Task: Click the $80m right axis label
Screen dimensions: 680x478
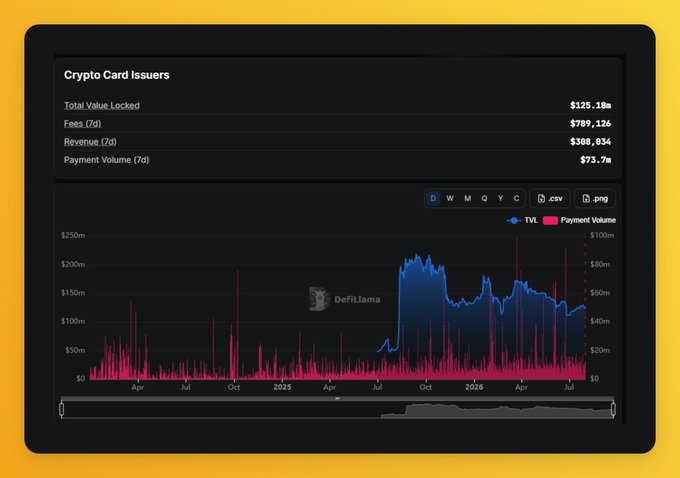Action: pos(600,264)
